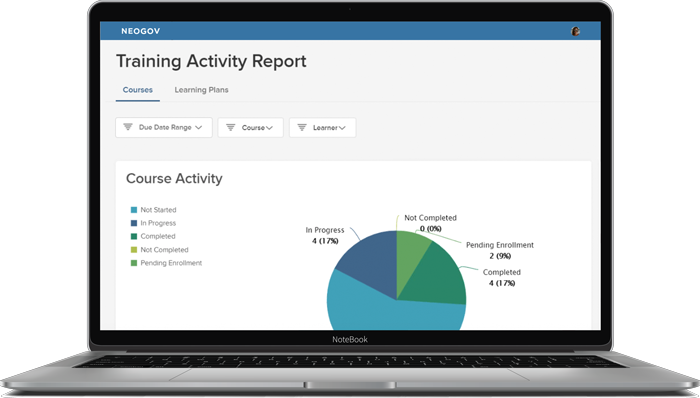
Task: Open the user profile avatar
Action: click(x=575, y=31)
